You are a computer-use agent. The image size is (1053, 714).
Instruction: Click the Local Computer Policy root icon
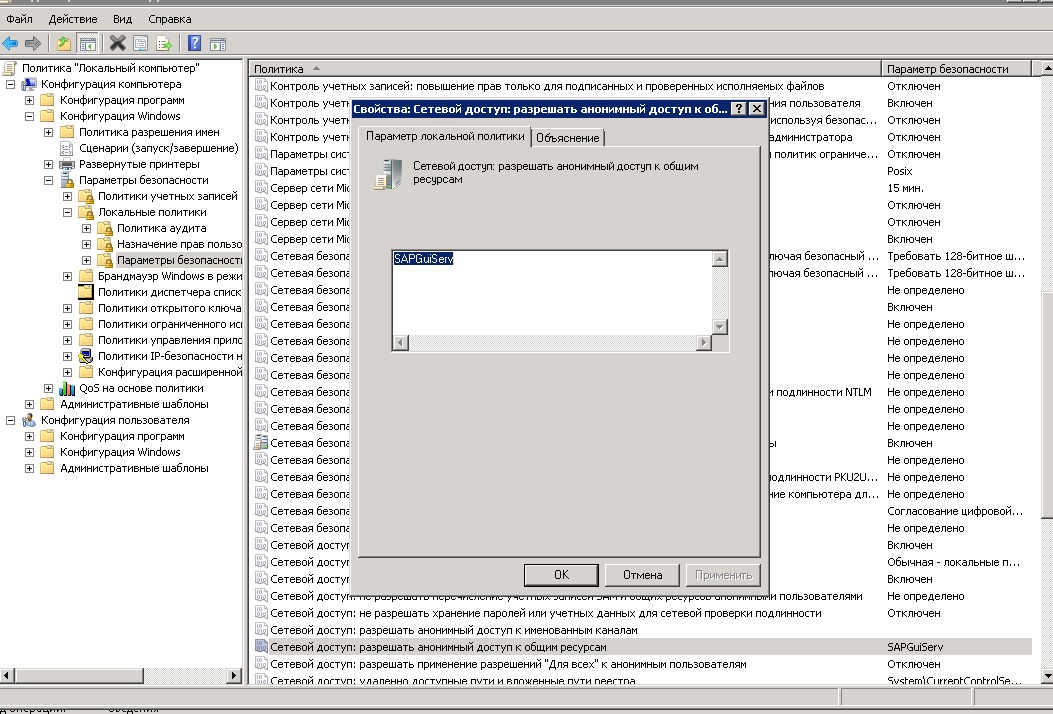click(x=9, y=68)
